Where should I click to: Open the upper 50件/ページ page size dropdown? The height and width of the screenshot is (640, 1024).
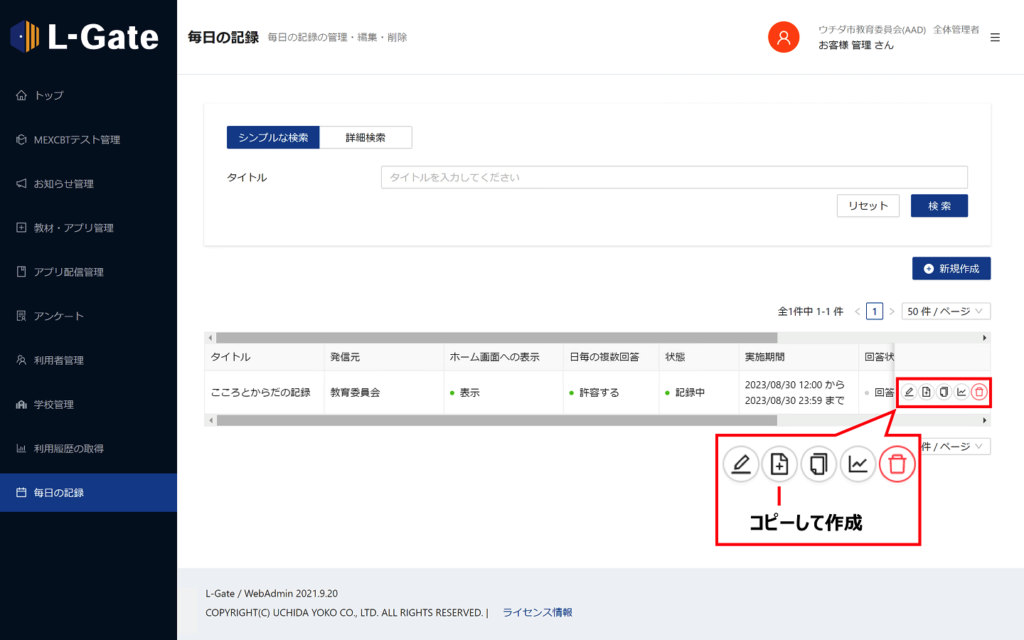(944, 311)
